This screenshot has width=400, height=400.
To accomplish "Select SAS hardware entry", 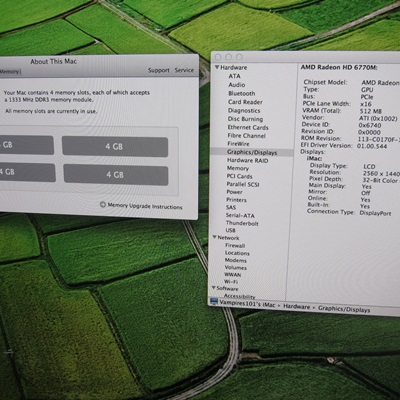I will [x=231, y=207].
